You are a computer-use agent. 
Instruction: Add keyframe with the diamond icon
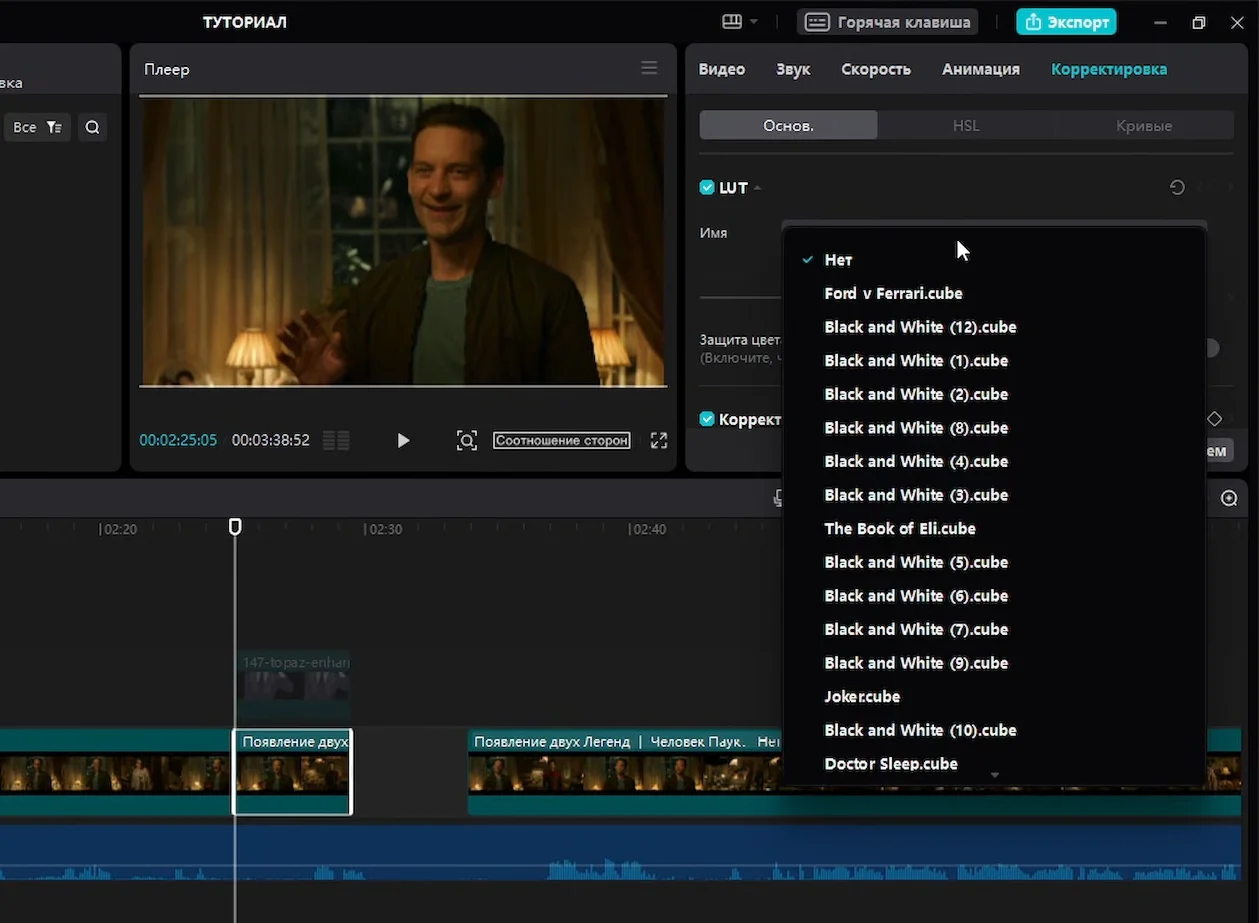tap(1214, 419)
